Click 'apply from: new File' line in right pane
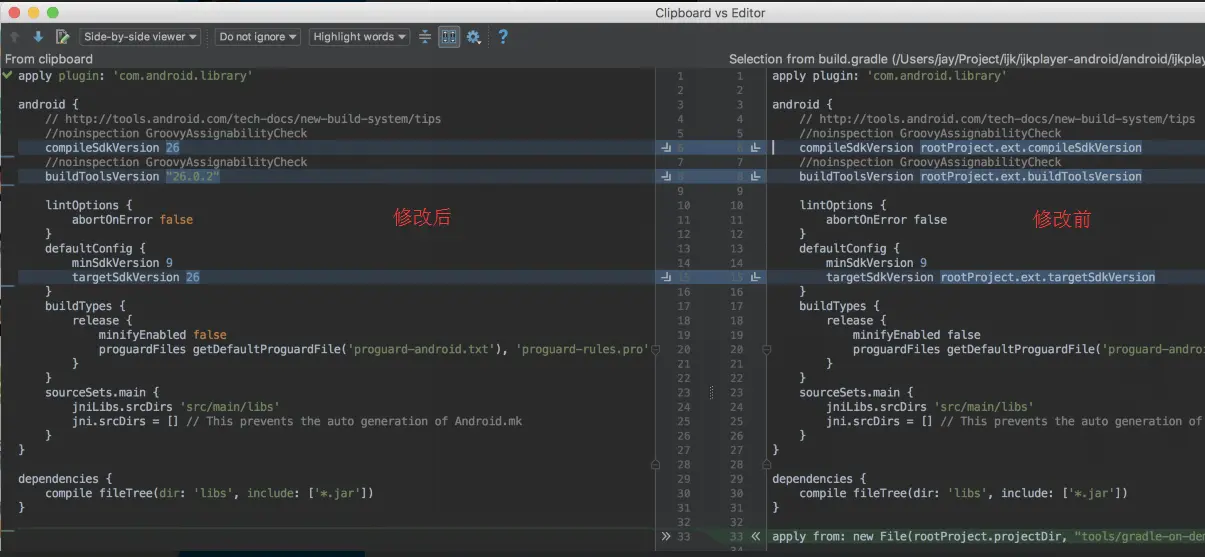1205x557 pixels. point(988,536)
